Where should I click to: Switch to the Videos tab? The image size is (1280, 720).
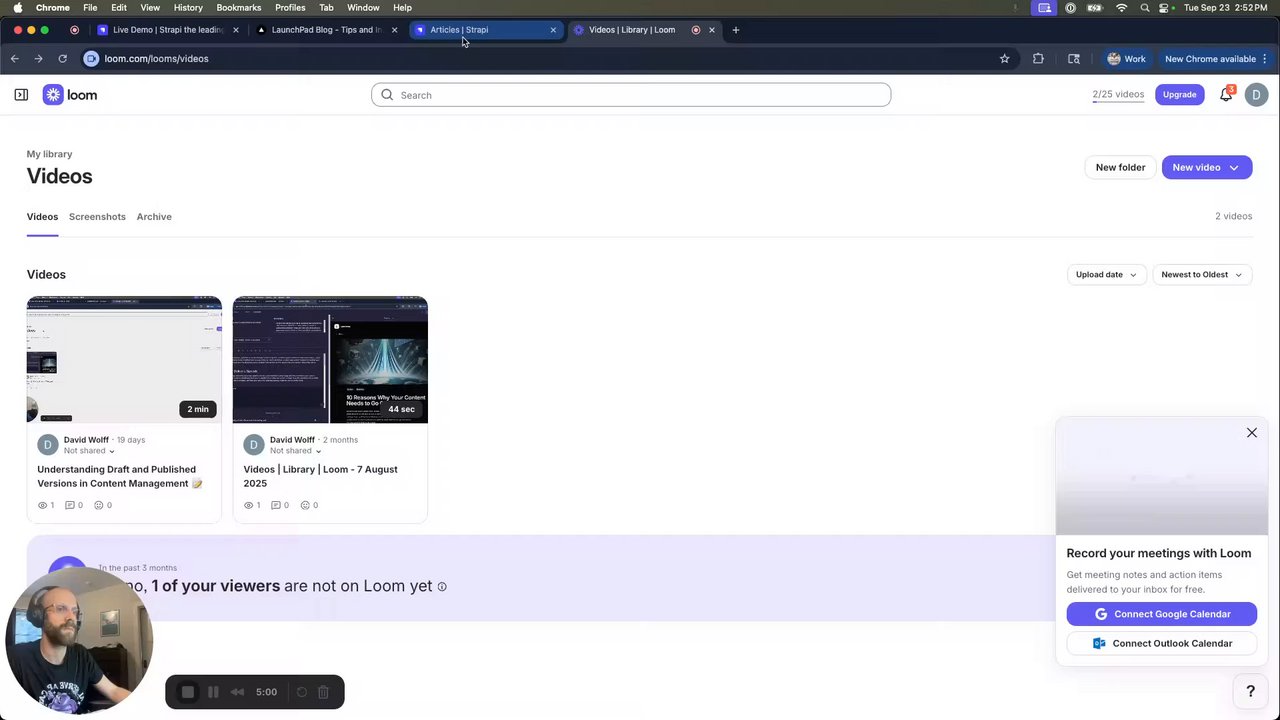tap(42, 217)
